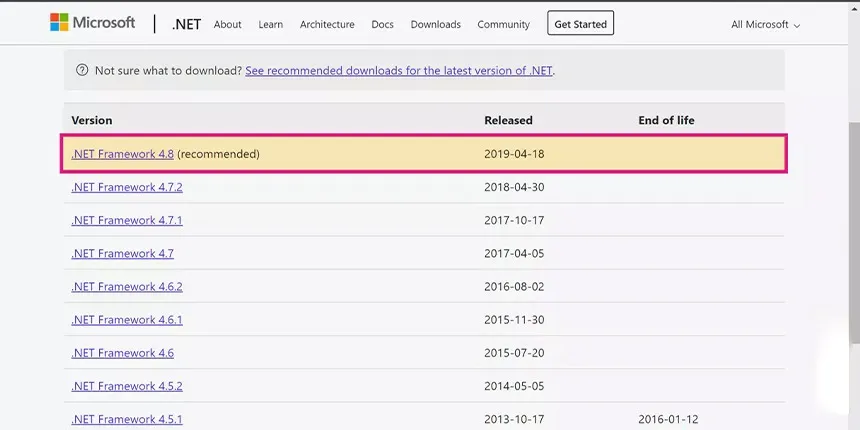Click the End of life column header

tap(666, 120)
